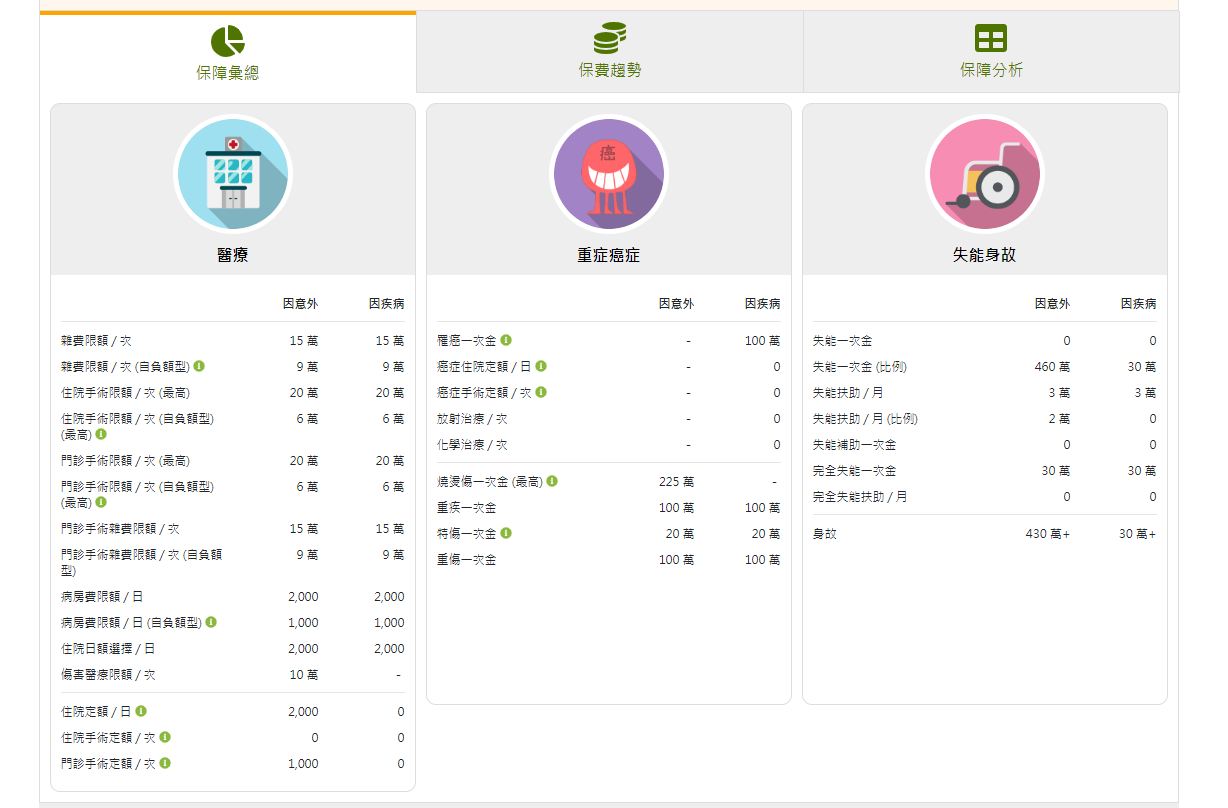
Task: Click the 放射治療 / 次 label
Action: (x=472, y=419)
